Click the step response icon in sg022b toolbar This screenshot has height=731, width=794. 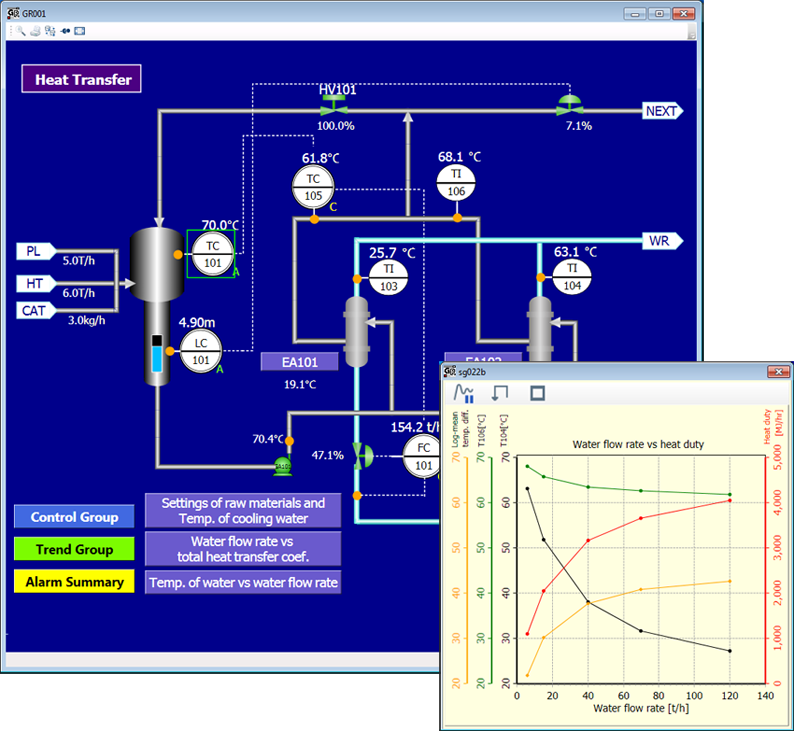500,393
